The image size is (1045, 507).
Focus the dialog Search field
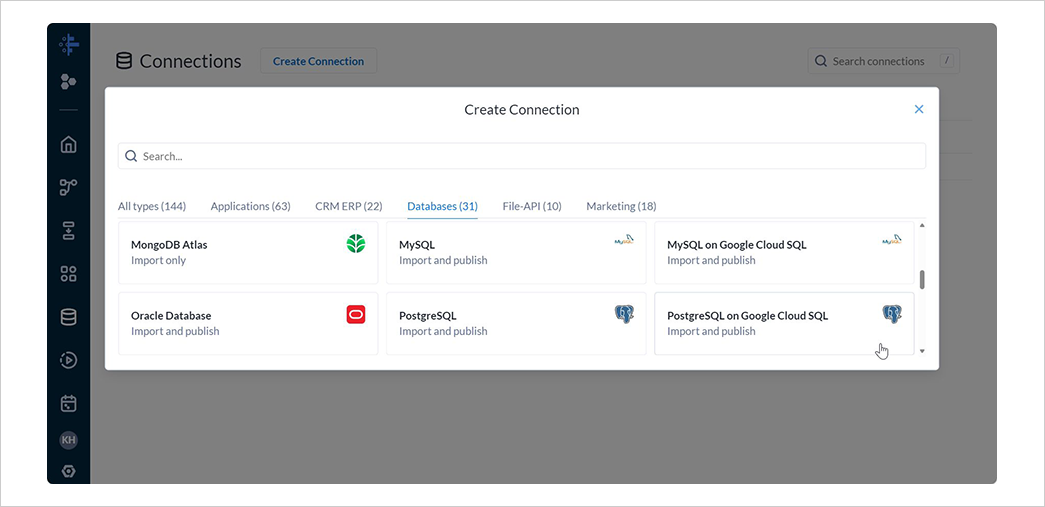(522, 156)
